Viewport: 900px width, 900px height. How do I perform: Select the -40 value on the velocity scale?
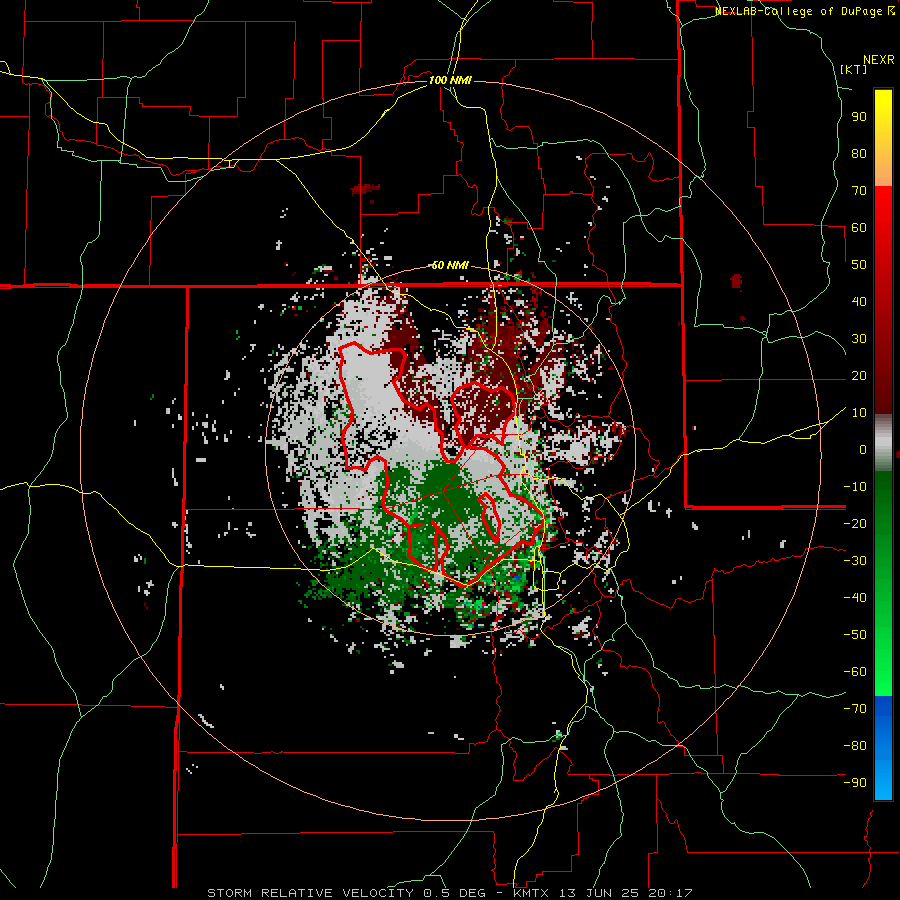coord(855,598)
